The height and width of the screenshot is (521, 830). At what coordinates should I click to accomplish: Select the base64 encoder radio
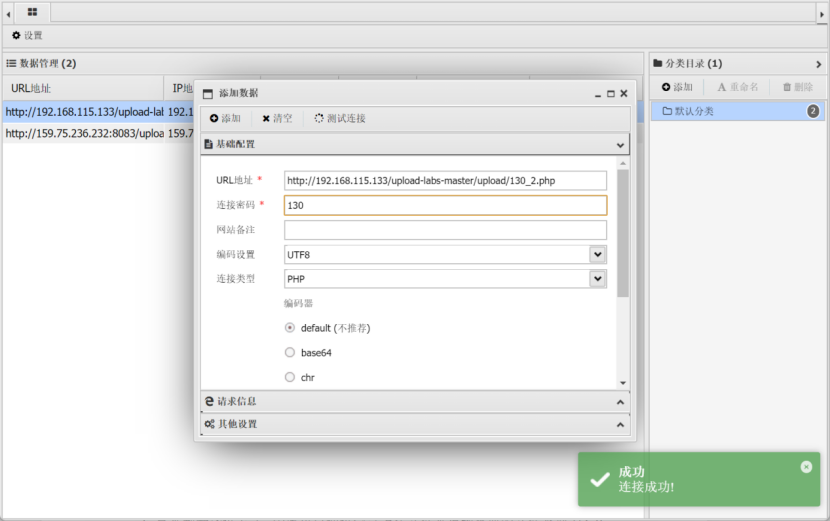pos(290,352)
